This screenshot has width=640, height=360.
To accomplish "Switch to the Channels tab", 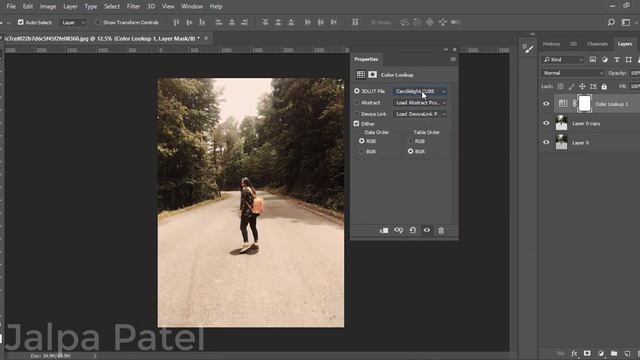I will point(598,44).
